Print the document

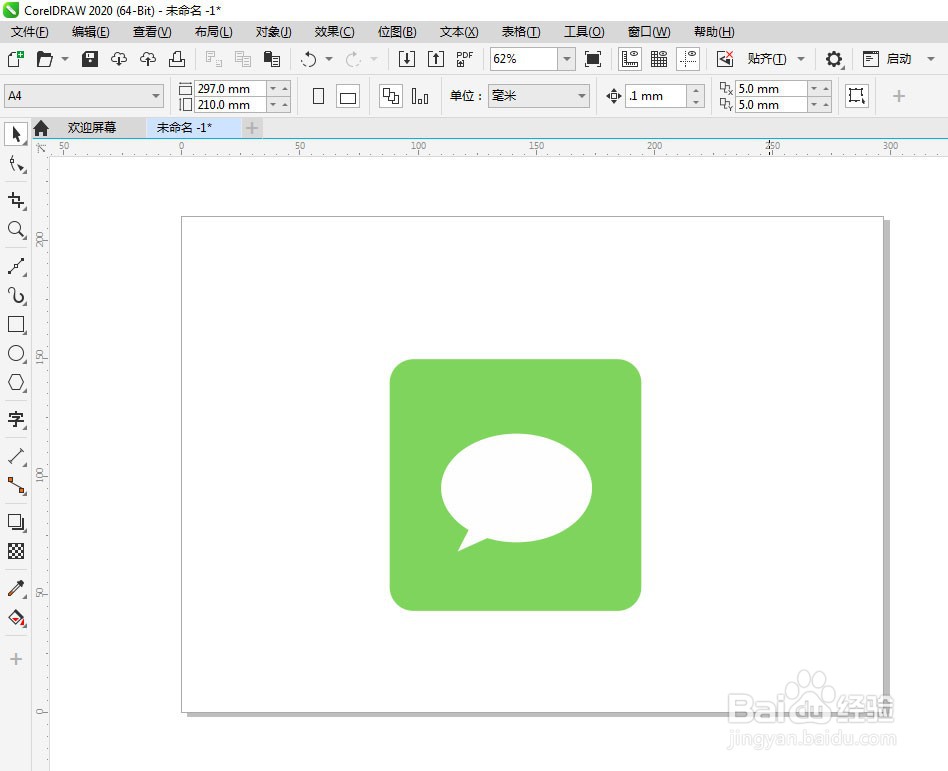177,59
